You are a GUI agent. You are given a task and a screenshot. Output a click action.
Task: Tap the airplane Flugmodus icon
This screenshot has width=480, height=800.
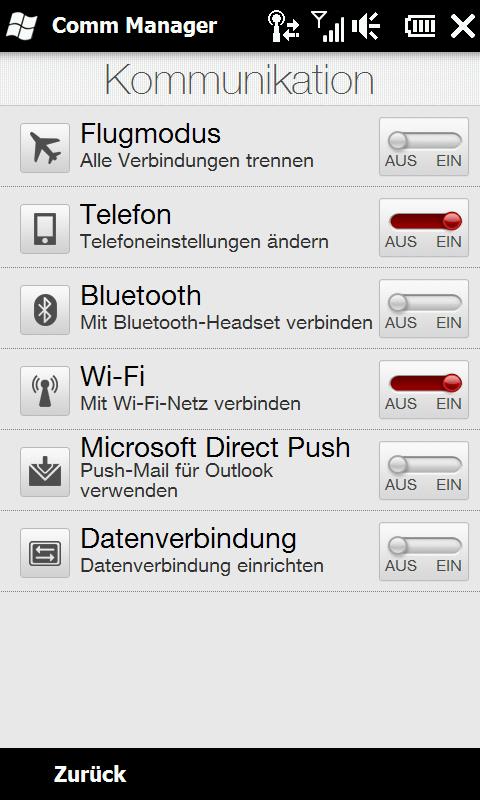click(45, 148)
